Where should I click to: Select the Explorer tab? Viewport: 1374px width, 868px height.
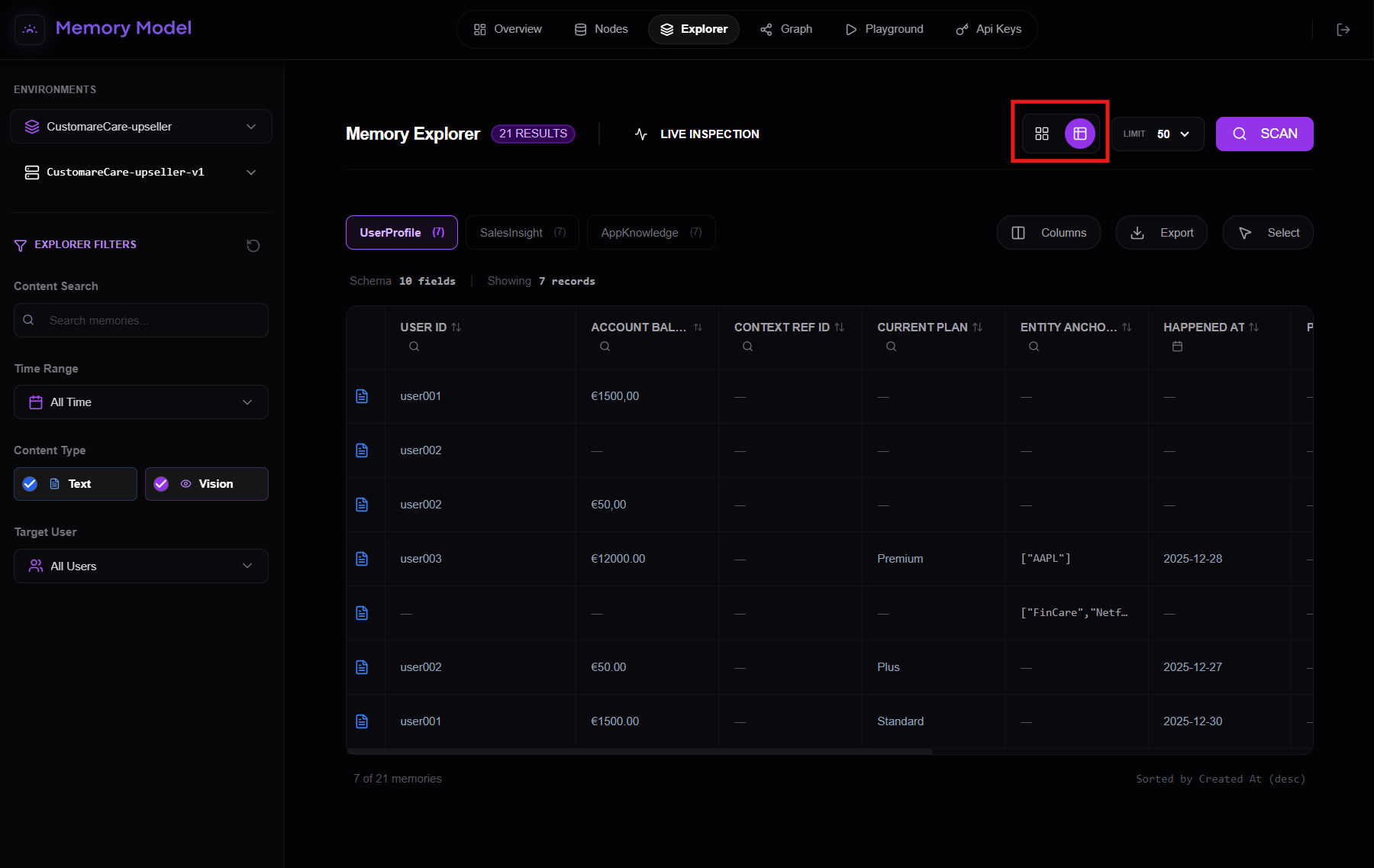694,29
